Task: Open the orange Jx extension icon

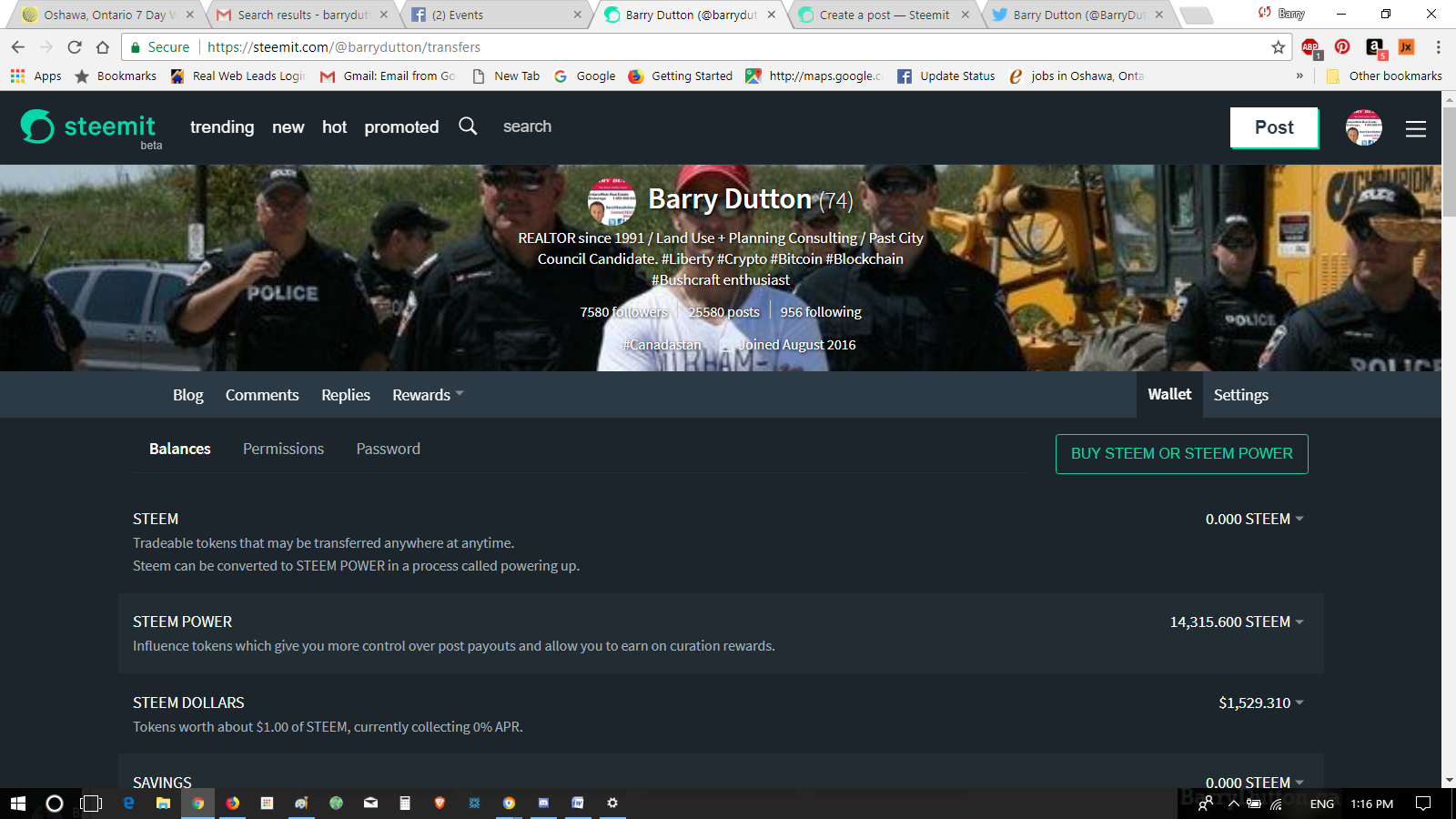Action: [1406, 47]
